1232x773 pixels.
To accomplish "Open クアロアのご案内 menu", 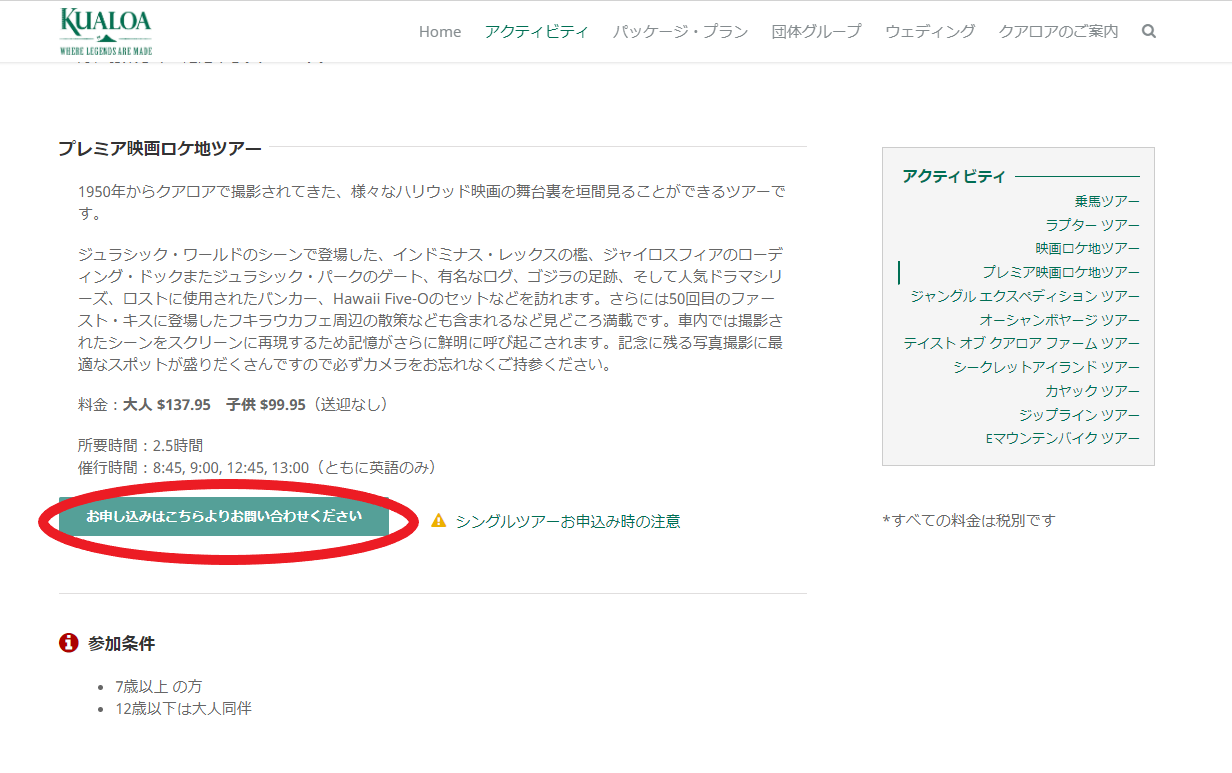I will (1058, 32).
